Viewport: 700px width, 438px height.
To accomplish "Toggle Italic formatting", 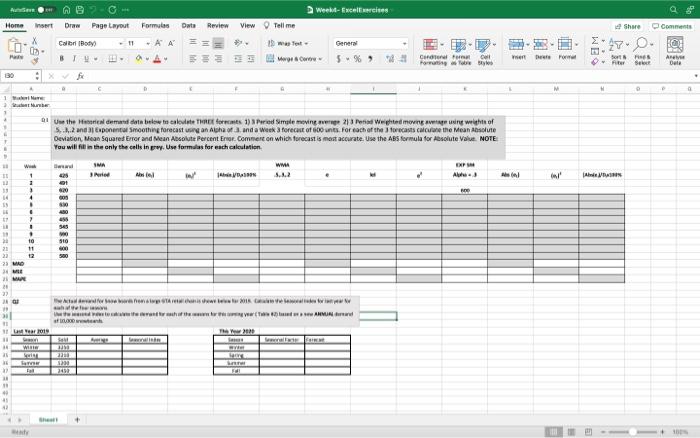I will pos(74,58).
